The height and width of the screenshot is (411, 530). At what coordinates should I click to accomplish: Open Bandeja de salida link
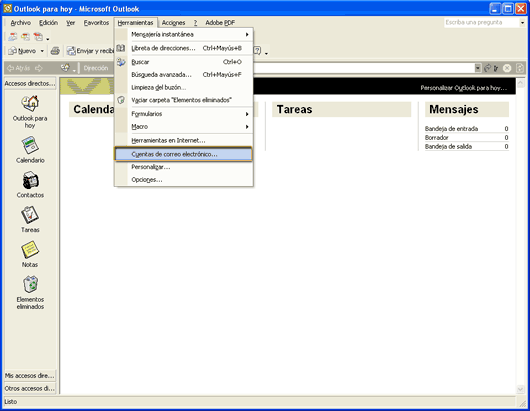click(448, 146)
